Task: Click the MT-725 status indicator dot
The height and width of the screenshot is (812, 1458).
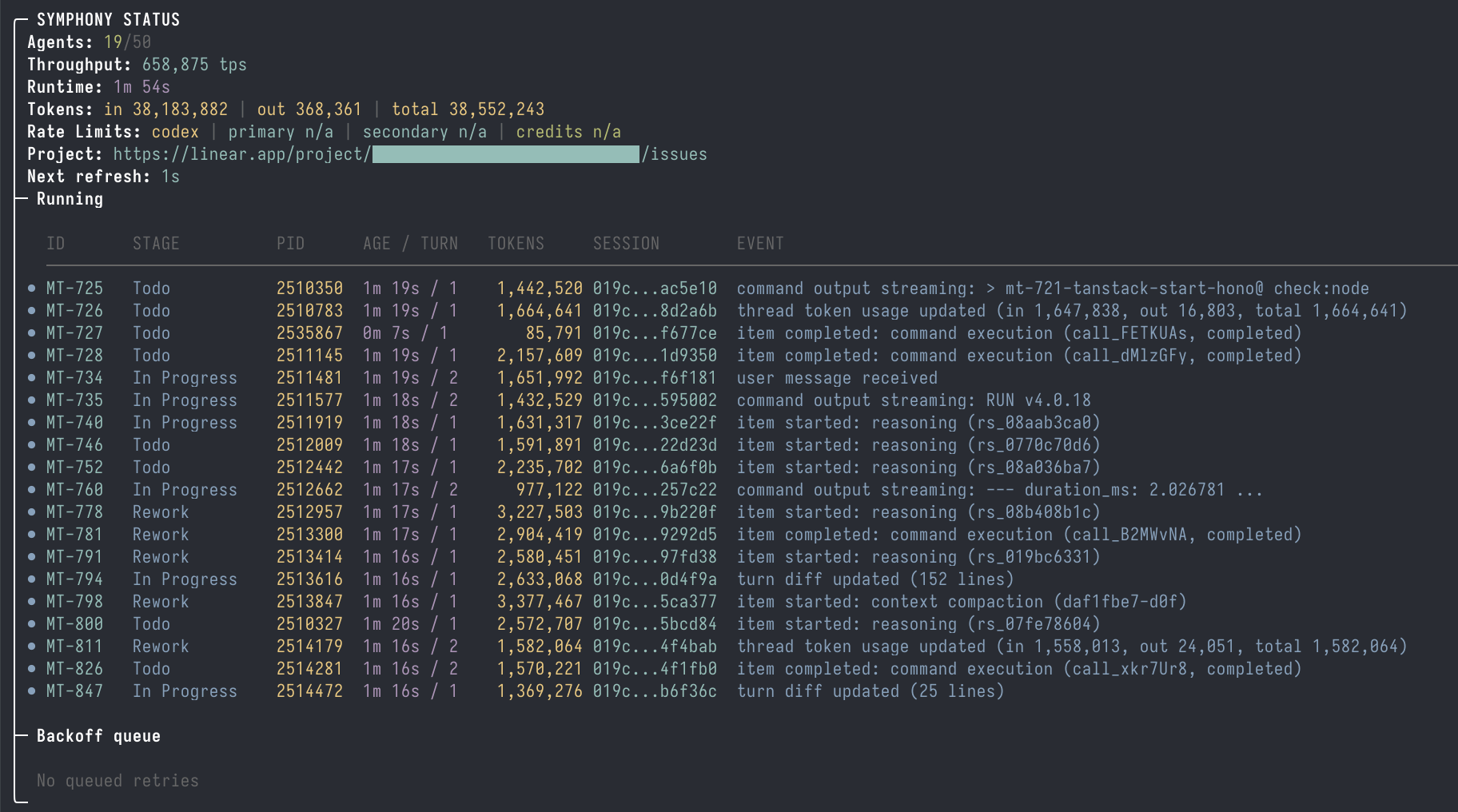Action: click(x=30, y=289)
